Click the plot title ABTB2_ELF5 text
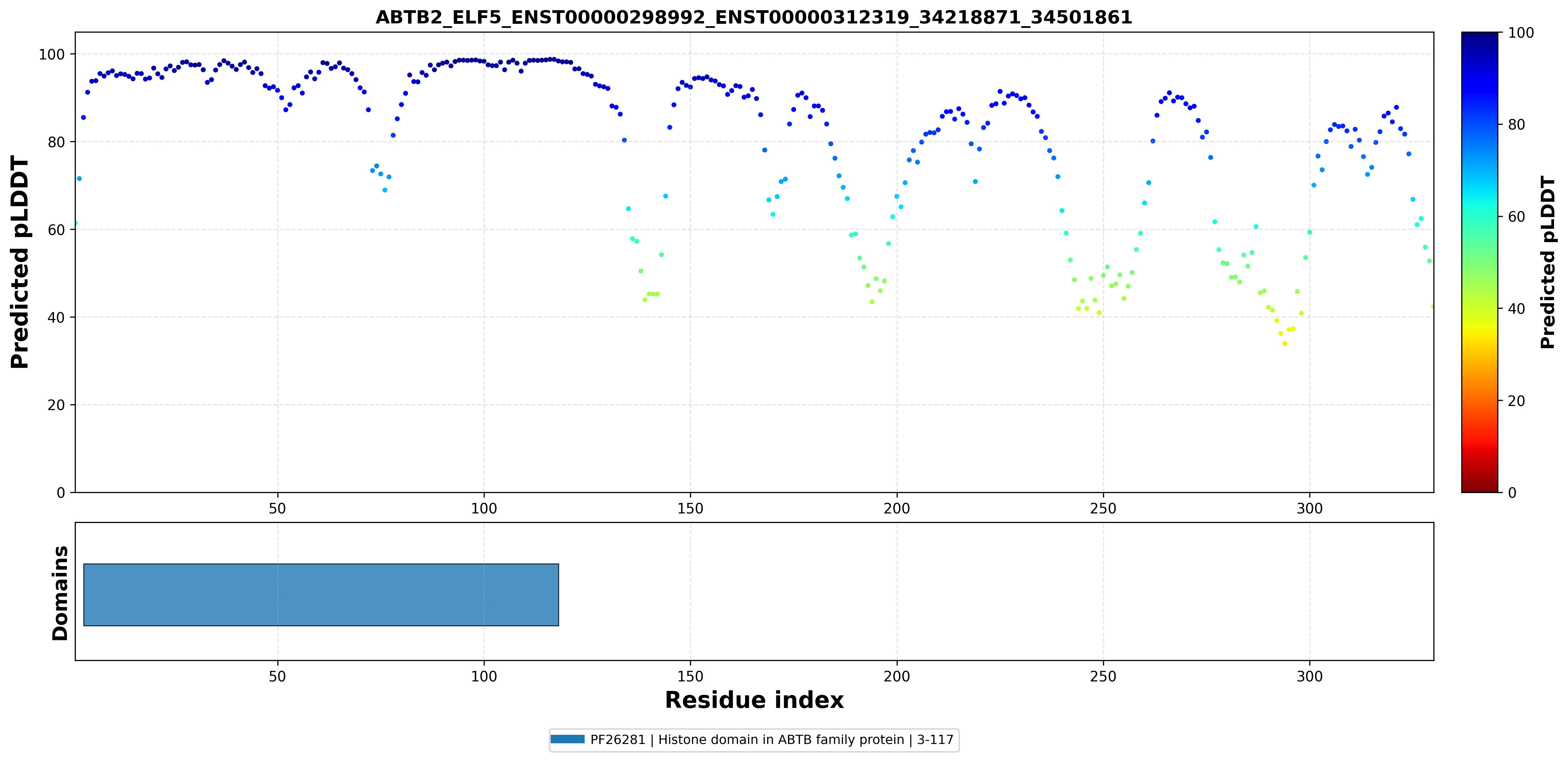 (x=754, y=17)
